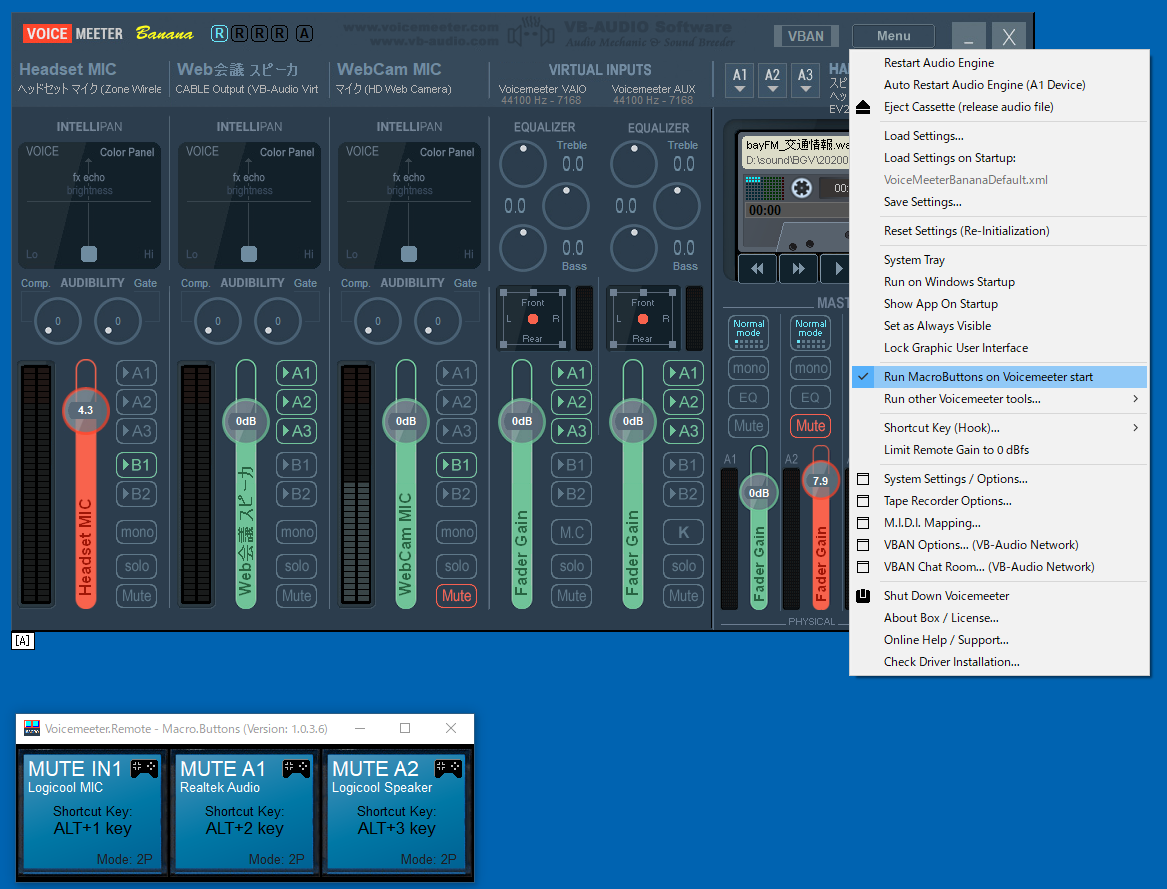Unmute the A2 master bus
The height and width of the screenshot is (889, 1167).
[x=810, y=426]
